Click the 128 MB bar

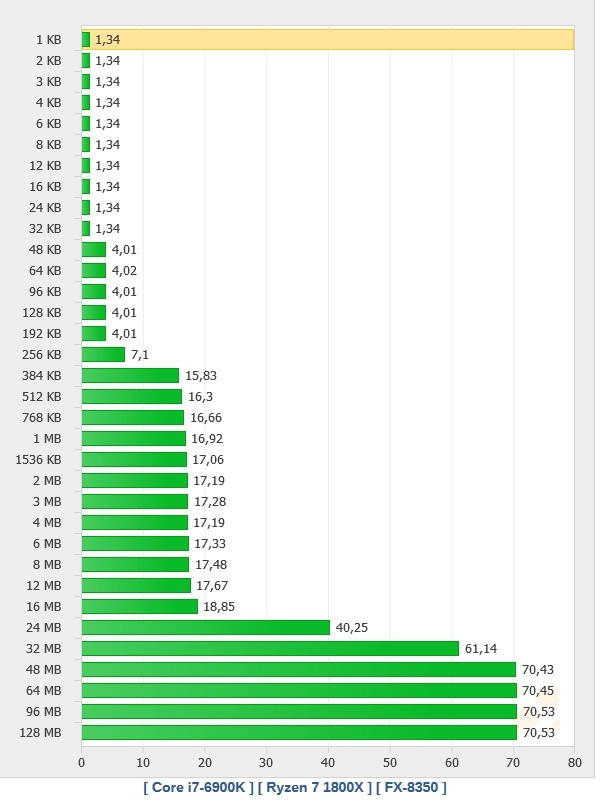(x=298, y=732)
